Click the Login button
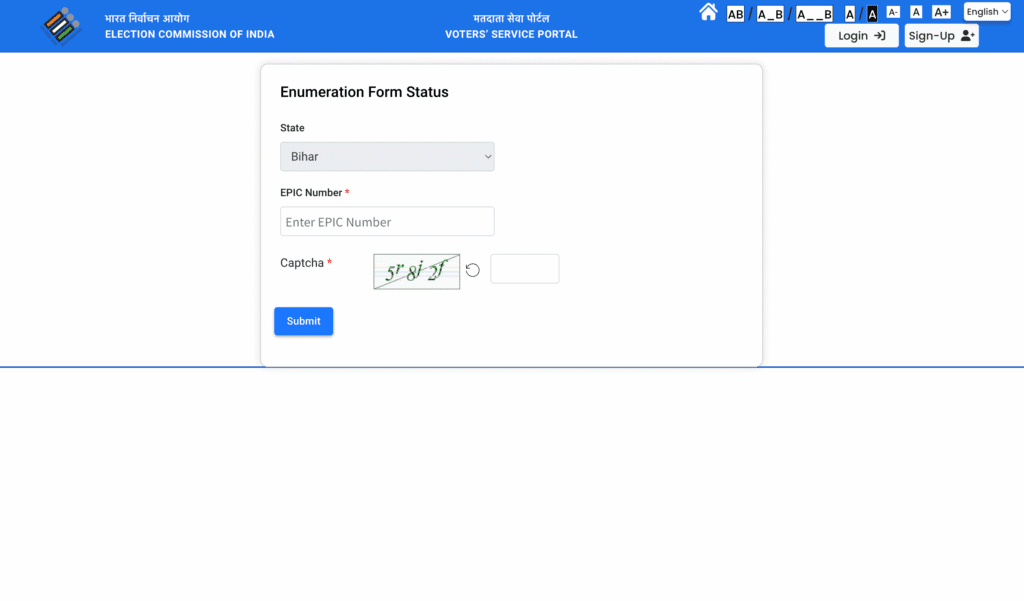The width and height of the screenshot is (1024, 601). 861,36
